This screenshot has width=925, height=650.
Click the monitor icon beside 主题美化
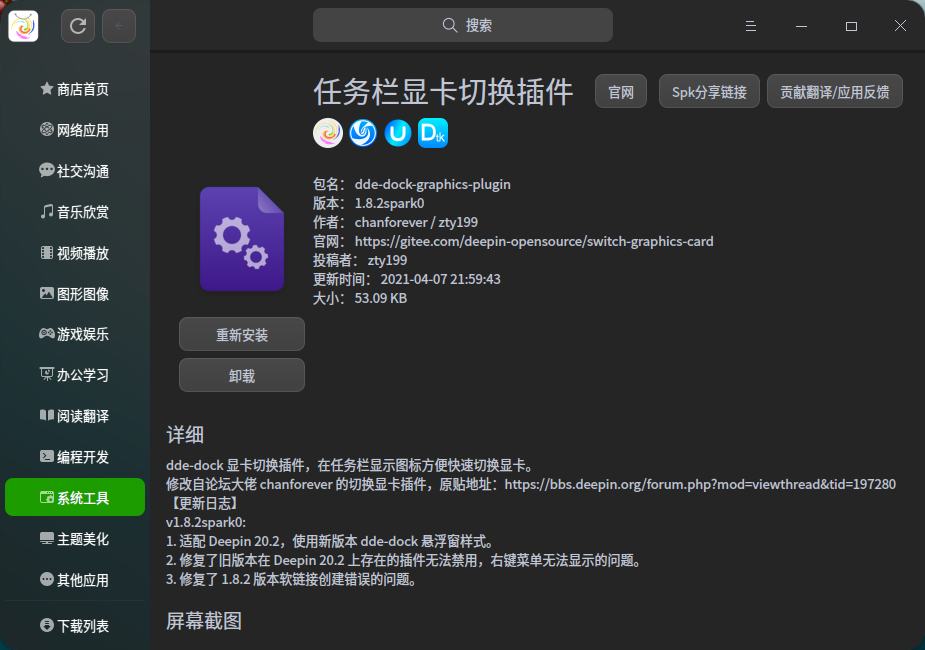47,538
